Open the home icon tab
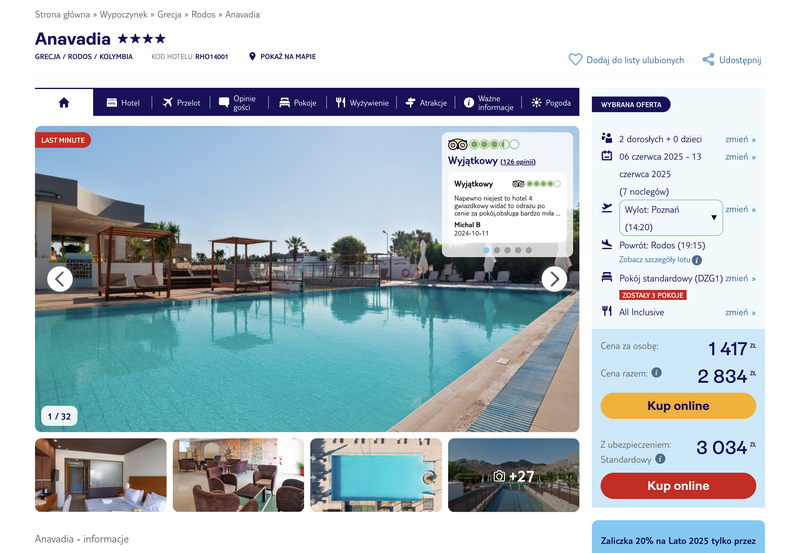 [x=64, y=103]
